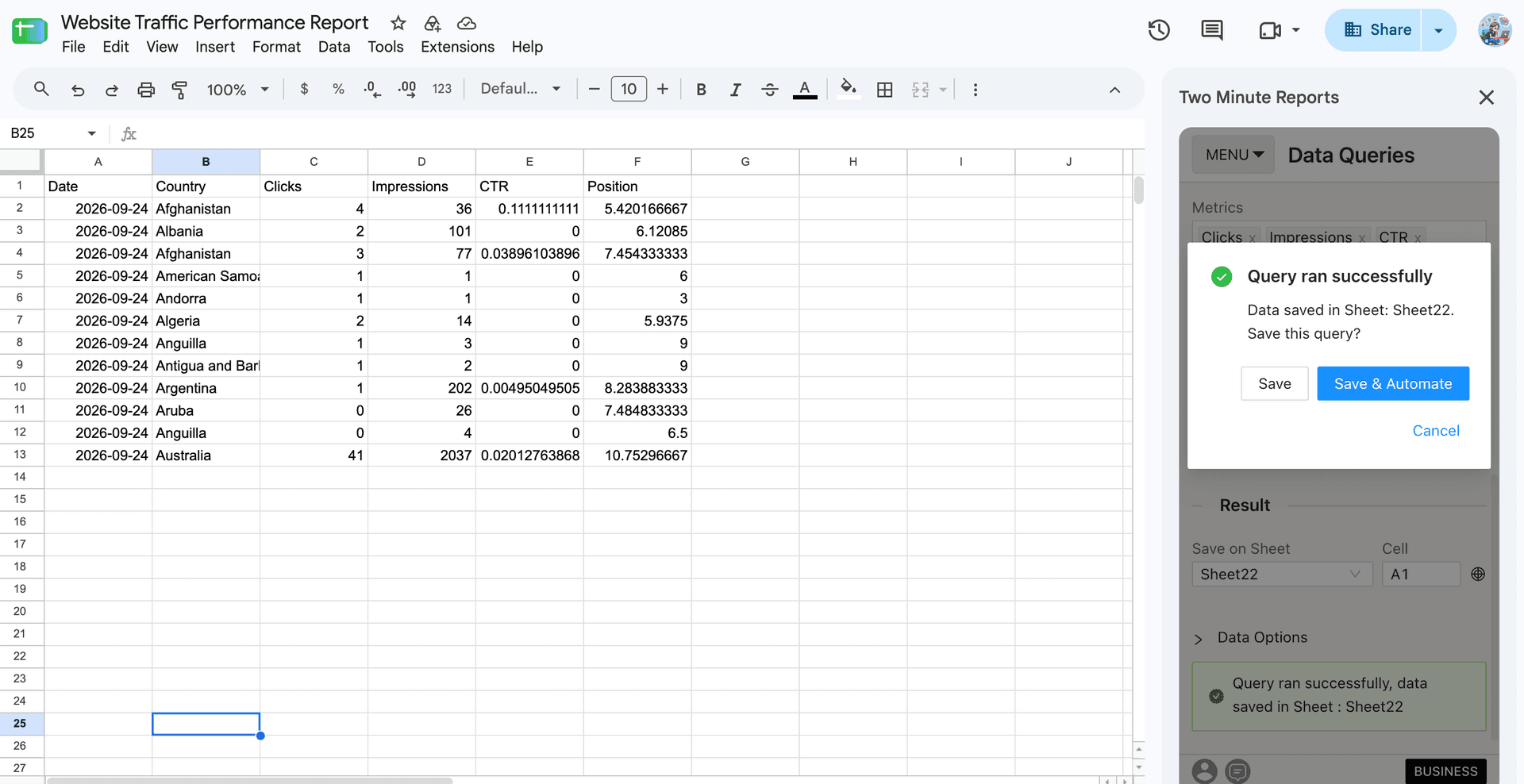Open the MENU dropdown in sidebar
Screen dimensions: 1524x784
(1233, 155)
